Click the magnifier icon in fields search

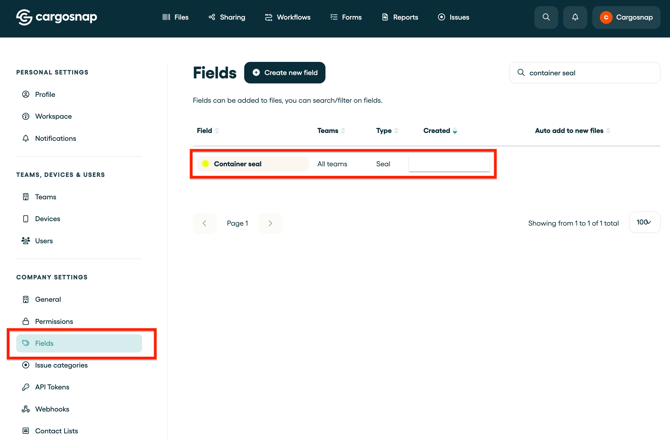point(521,73)
